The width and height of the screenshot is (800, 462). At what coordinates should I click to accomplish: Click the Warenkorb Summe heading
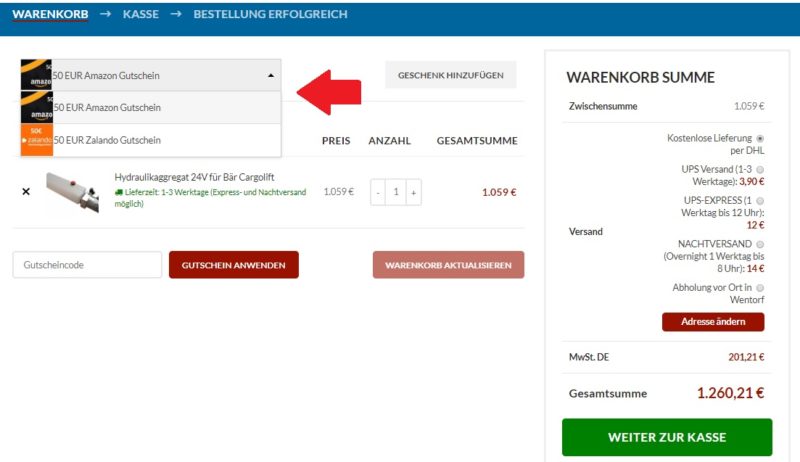click(x=641, y=78)
